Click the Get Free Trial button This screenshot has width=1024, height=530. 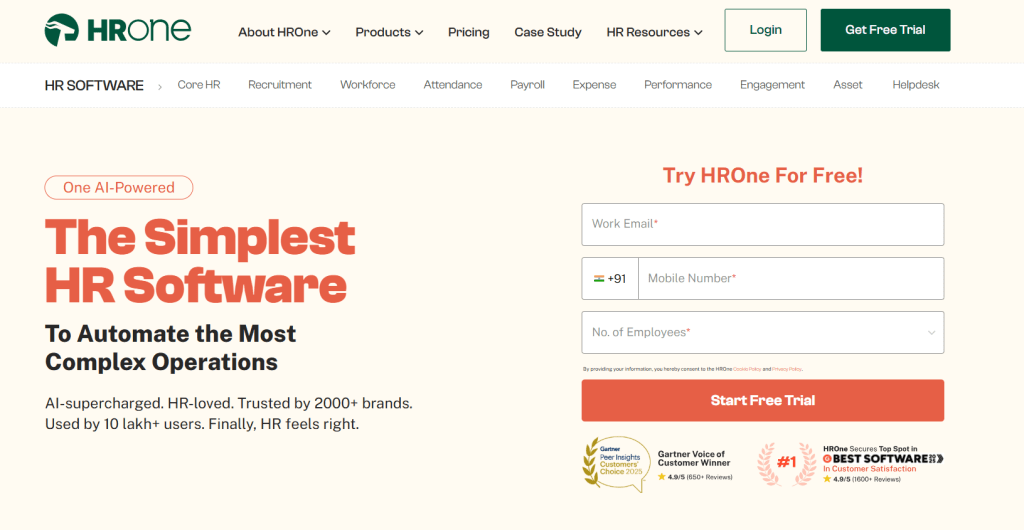click(x=885, y=30)
